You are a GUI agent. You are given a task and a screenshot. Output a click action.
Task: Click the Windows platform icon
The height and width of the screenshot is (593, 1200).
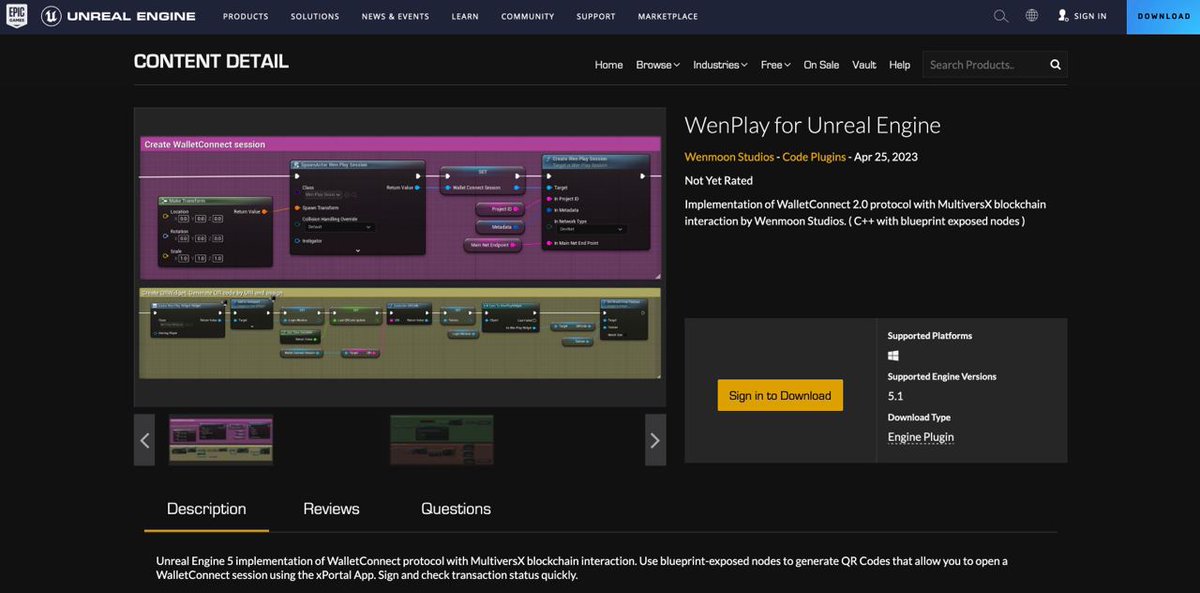point(893,356)
